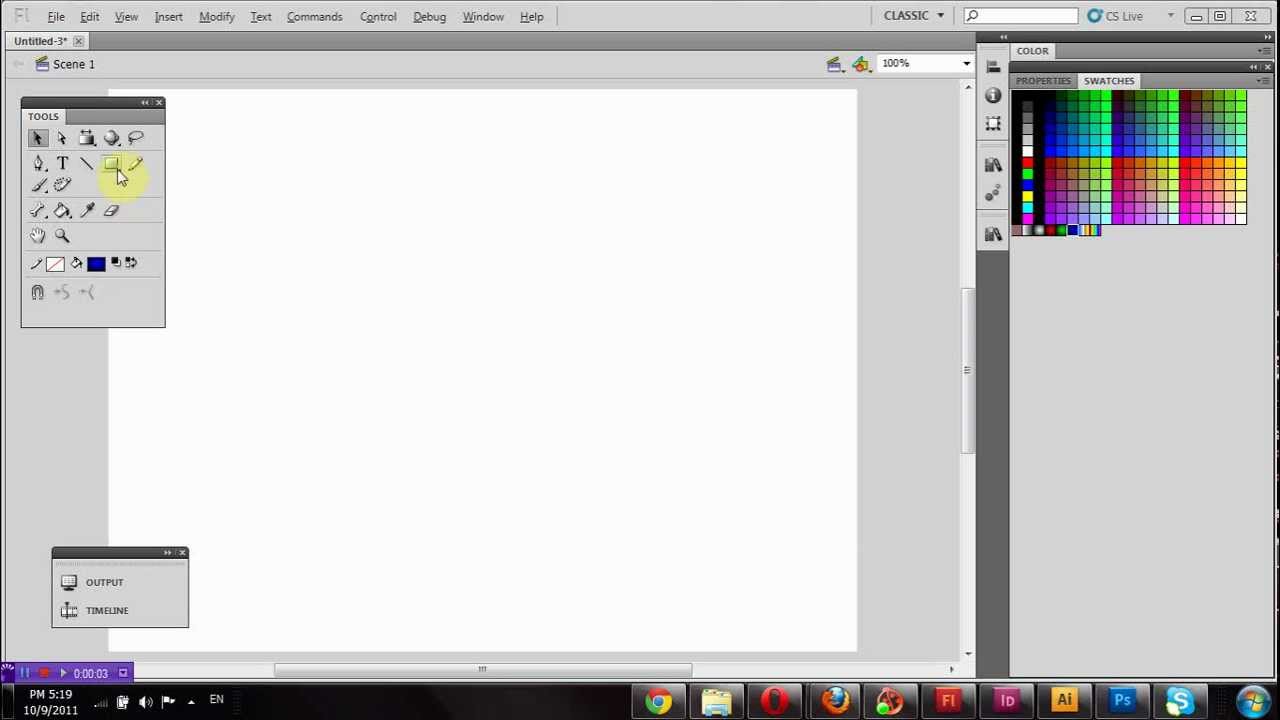
Task: Select the Zoom magnifier tool
Action: pyautogui.click(x=62, y=236)
